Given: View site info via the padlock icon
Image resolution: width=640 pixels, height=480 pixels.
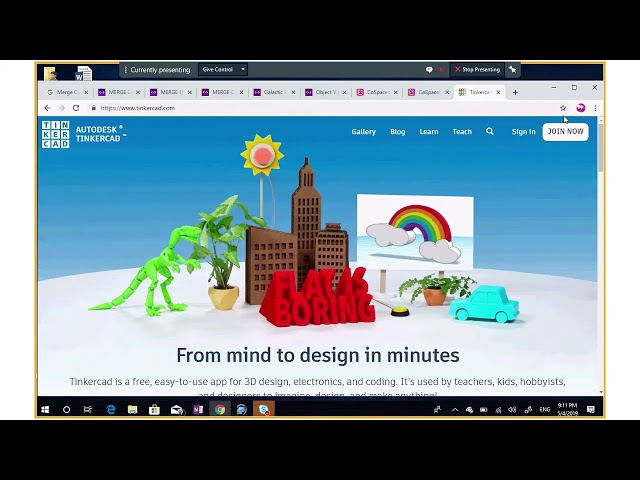Looking at the screenshot, I should pyautogui.click(x=94, y=108).
